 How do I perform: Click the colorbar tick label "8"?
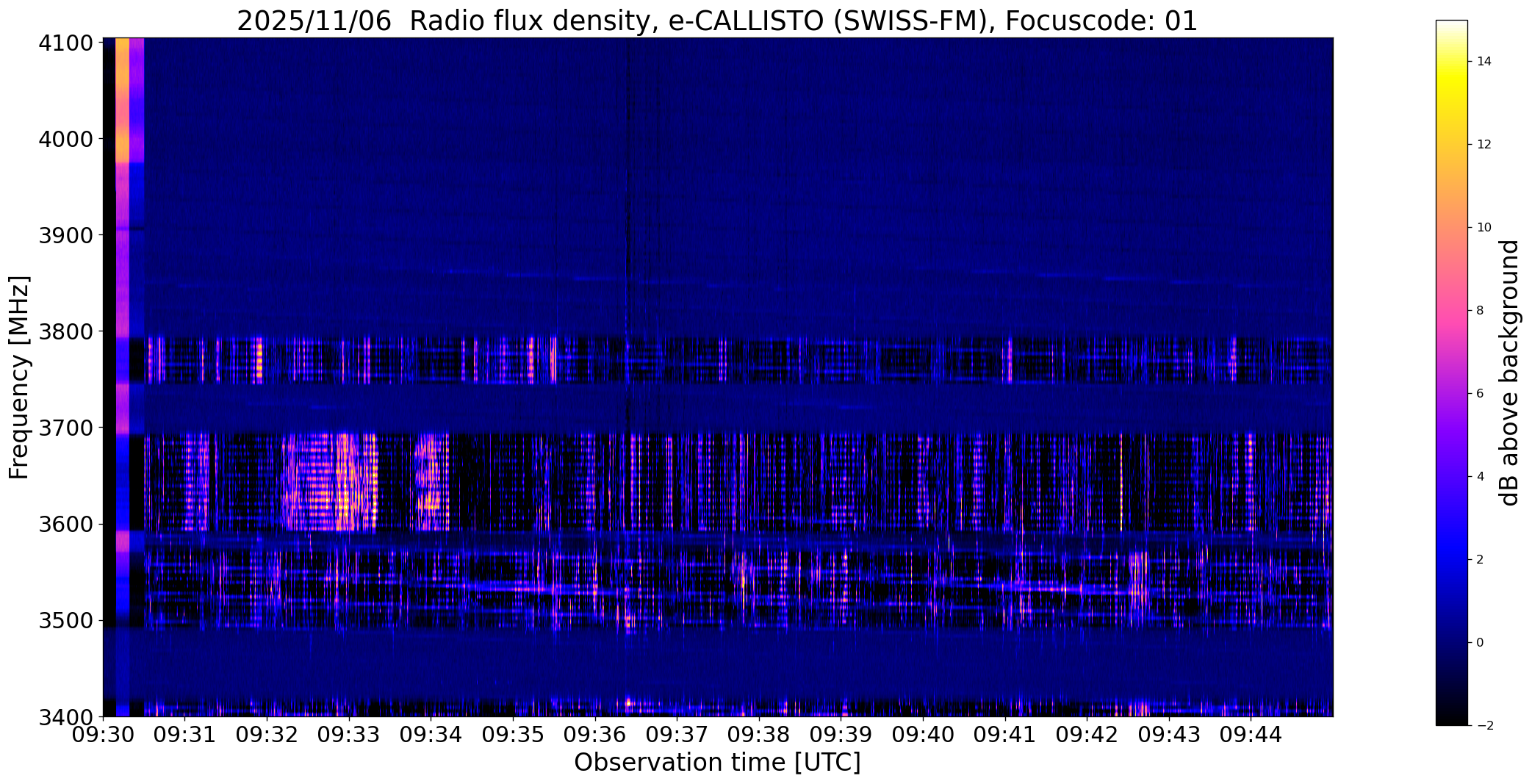click(1480, 311)
